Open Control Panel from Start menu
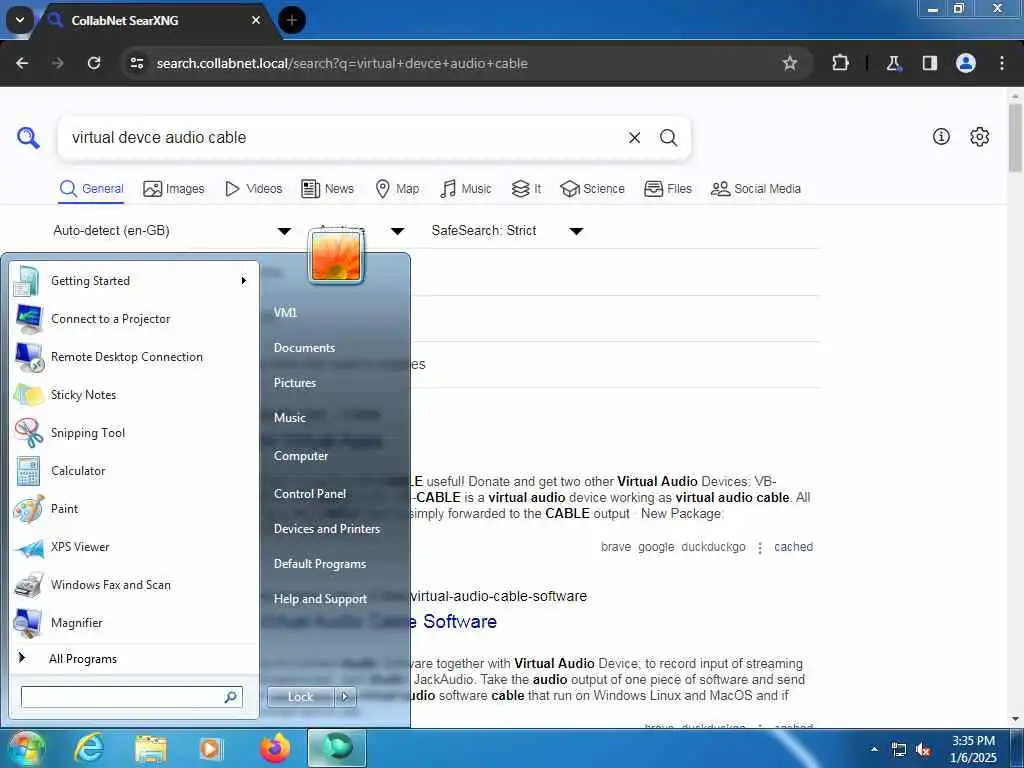The width and height of the screenshot is (1024, 768). pyautogui.click(x=310, y=494)
